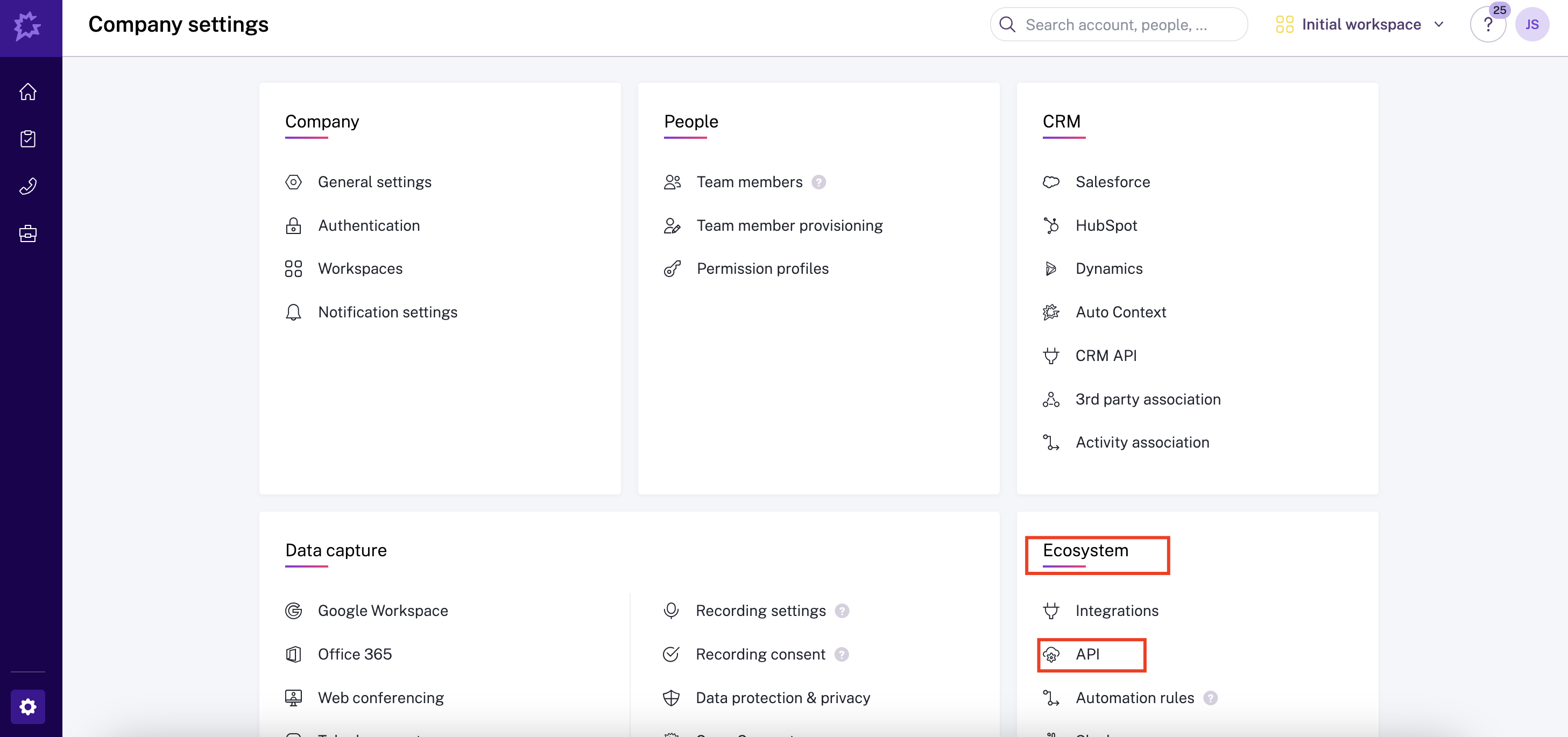The width and height of the screenshot is (1568, 737).
Task: Open the phone calls icon in the sidebar
Action: [28, 186]
